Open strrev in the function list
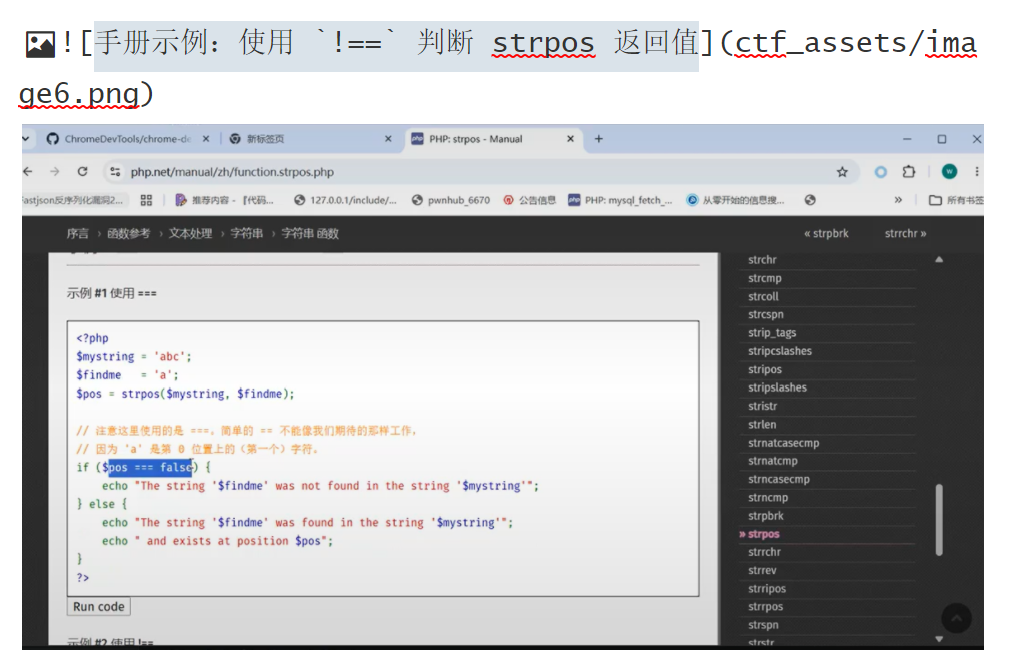The width and height of the screenshot is (1009, 663). pos(762,570)
